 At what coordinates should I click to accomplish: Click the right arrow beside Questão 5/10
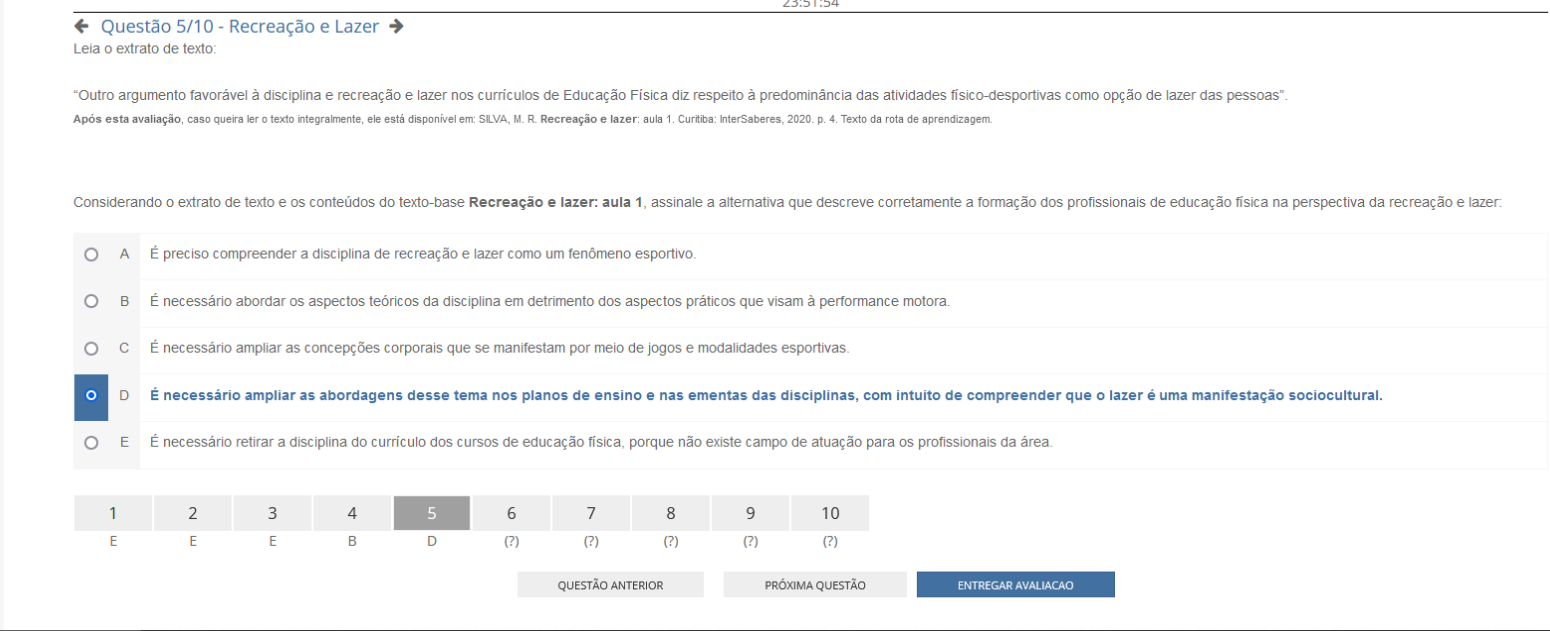(x=396, y=27)
